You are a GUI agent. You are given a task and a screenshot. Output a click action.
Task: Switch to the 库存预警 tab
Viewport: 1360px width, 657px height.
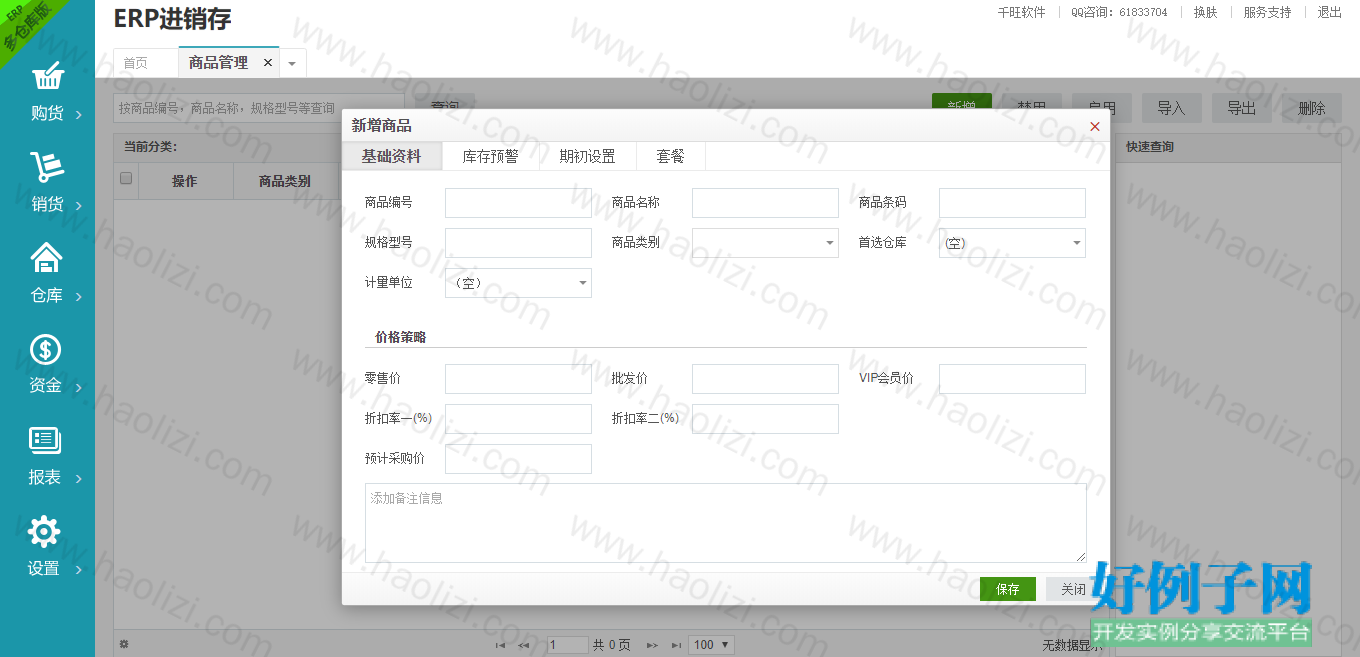(x=490, y=156)
